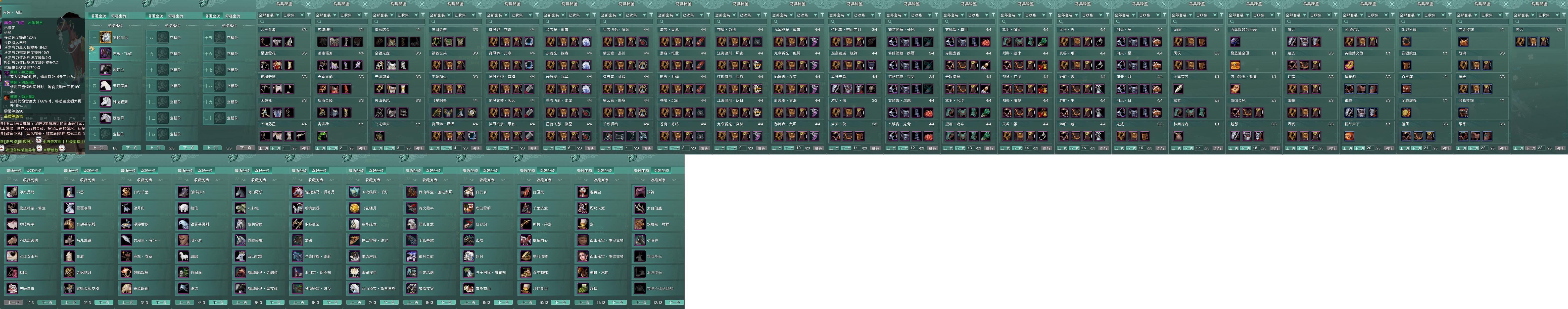This screenshot has height=309, width=1568.
Task: Click the 银铃 mount icon
Action: pyautogui.click(x=640, y=192)
